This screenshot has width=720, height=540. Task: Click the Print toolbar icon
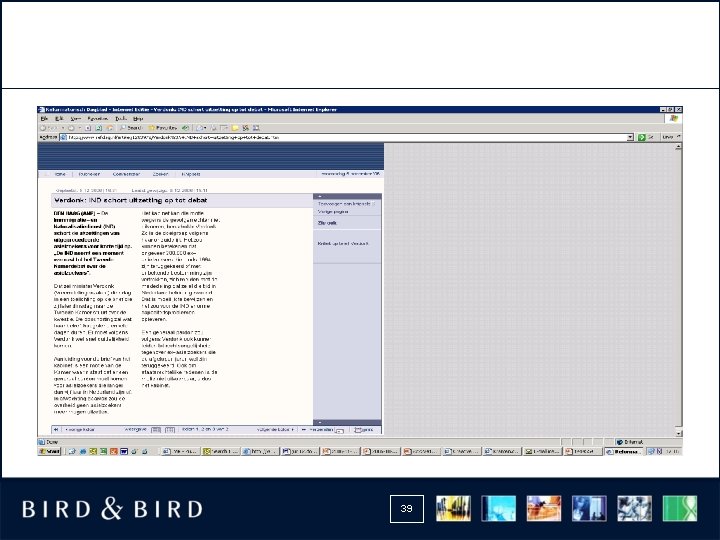[214, 128]
